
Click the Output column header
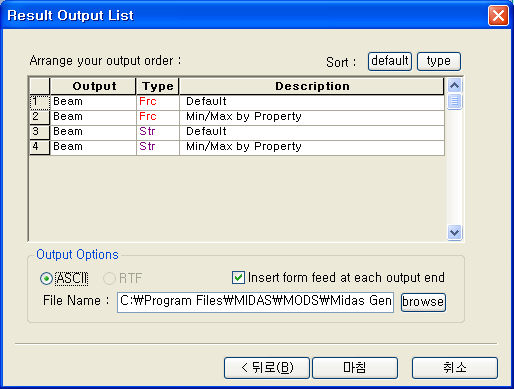point(93,86)
